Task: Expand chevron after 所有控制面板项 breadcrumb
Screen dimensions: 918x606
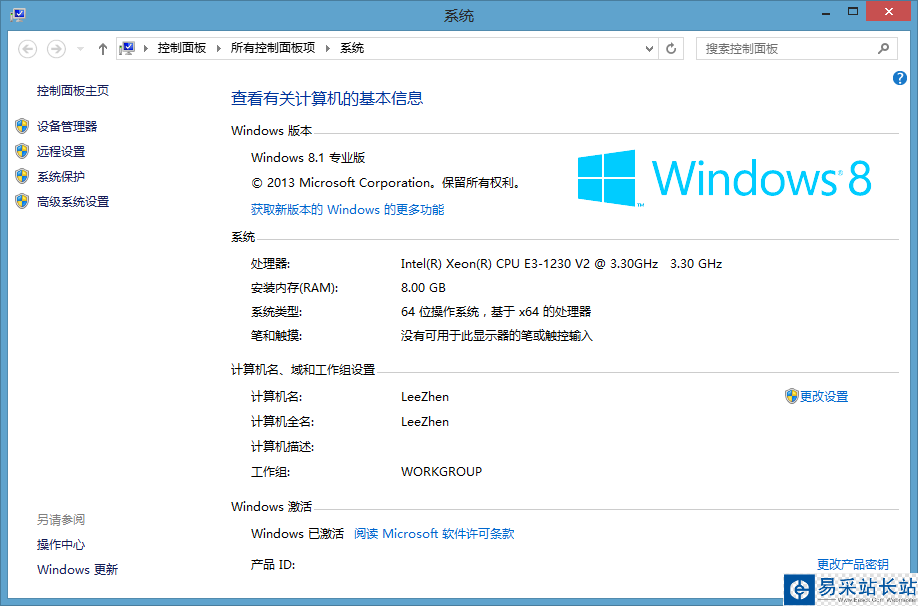Action: (327, 49)
